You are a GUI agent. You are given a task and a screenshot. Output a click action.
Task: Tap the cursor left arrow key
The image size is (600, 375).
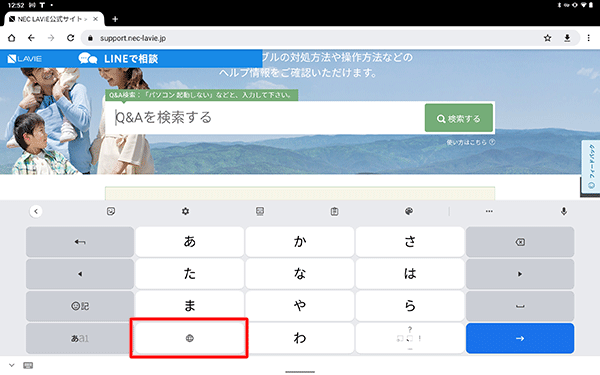click(80, 274)
